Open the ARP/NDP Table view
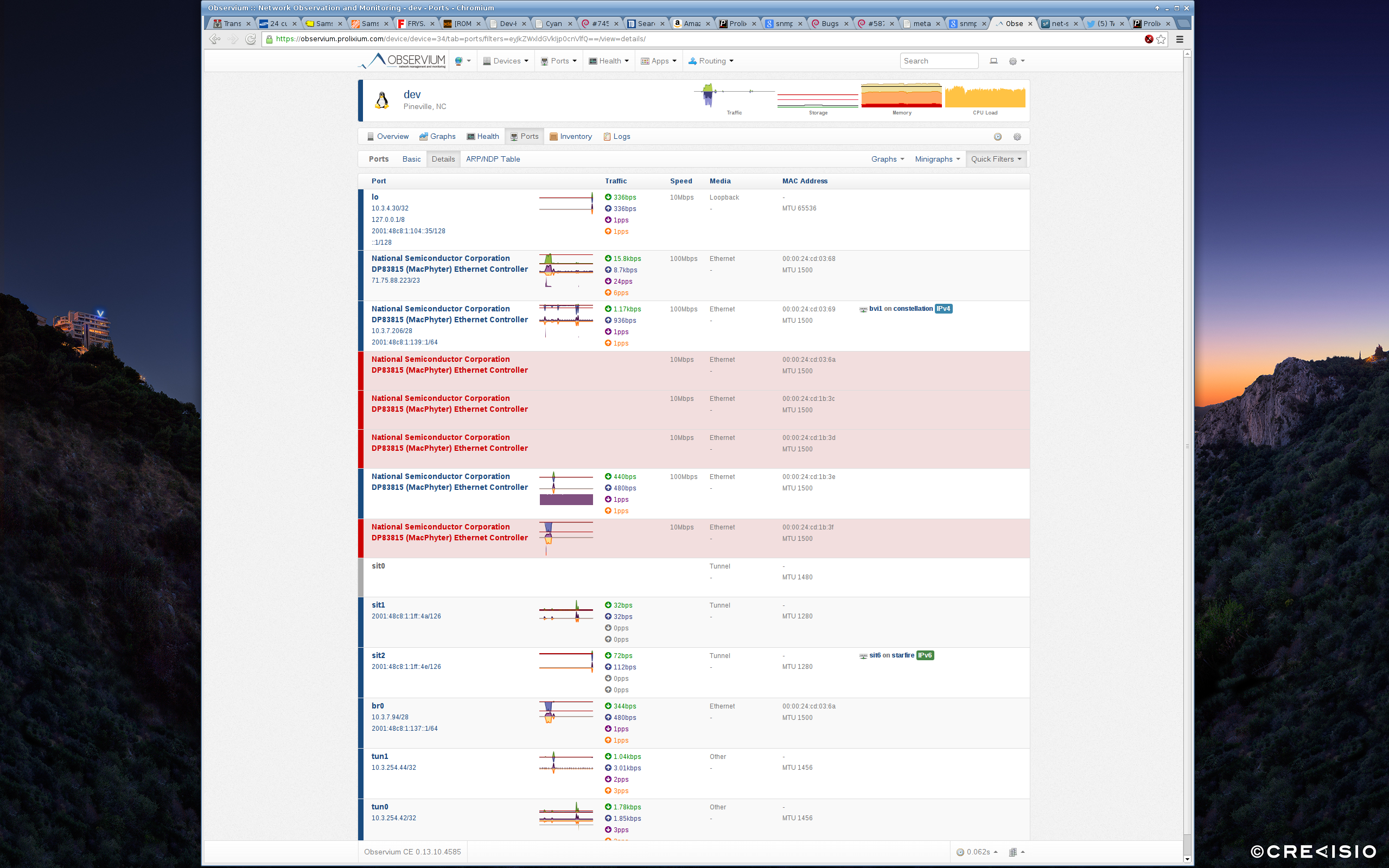 493,159
